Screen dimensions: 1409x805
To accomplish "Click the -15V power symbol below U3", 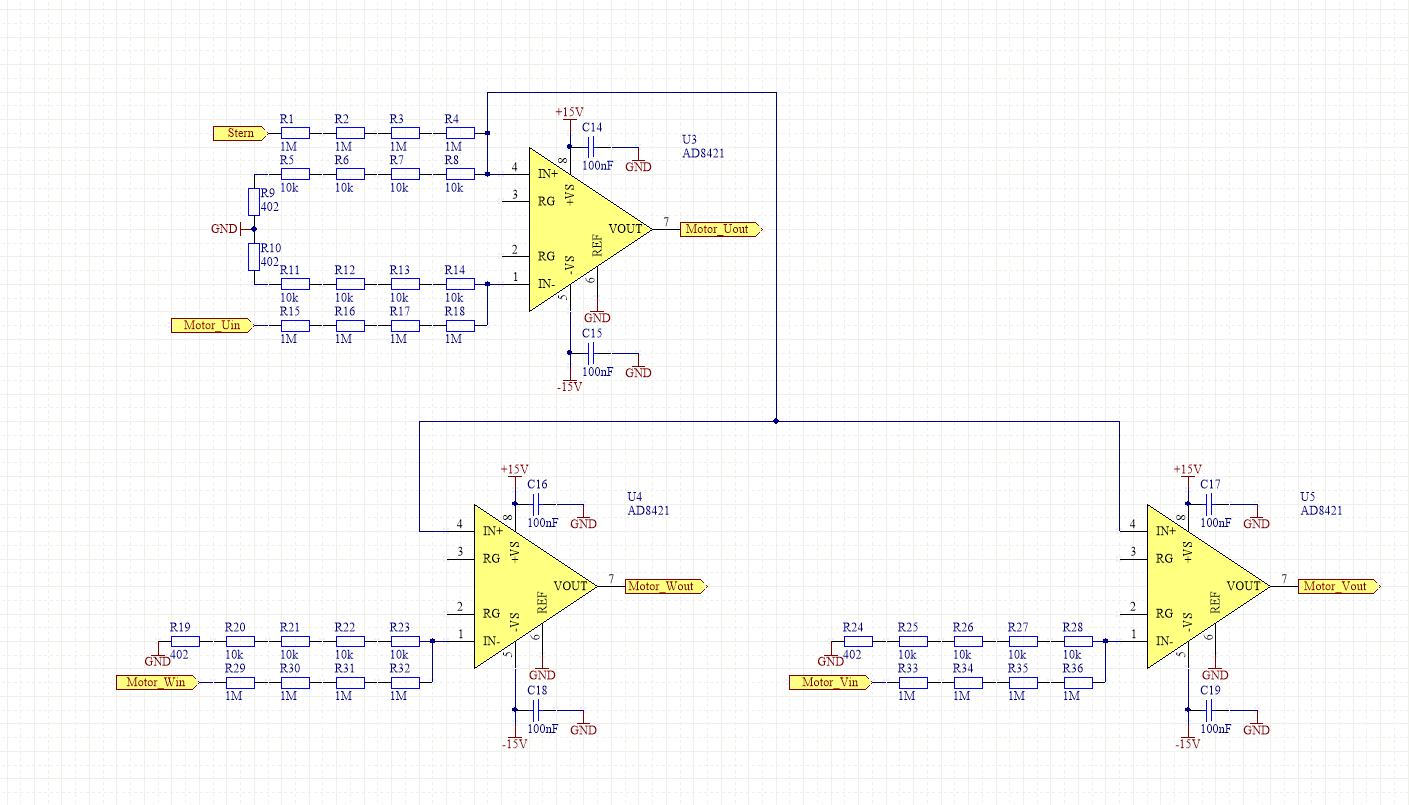I will pos(569,384).
